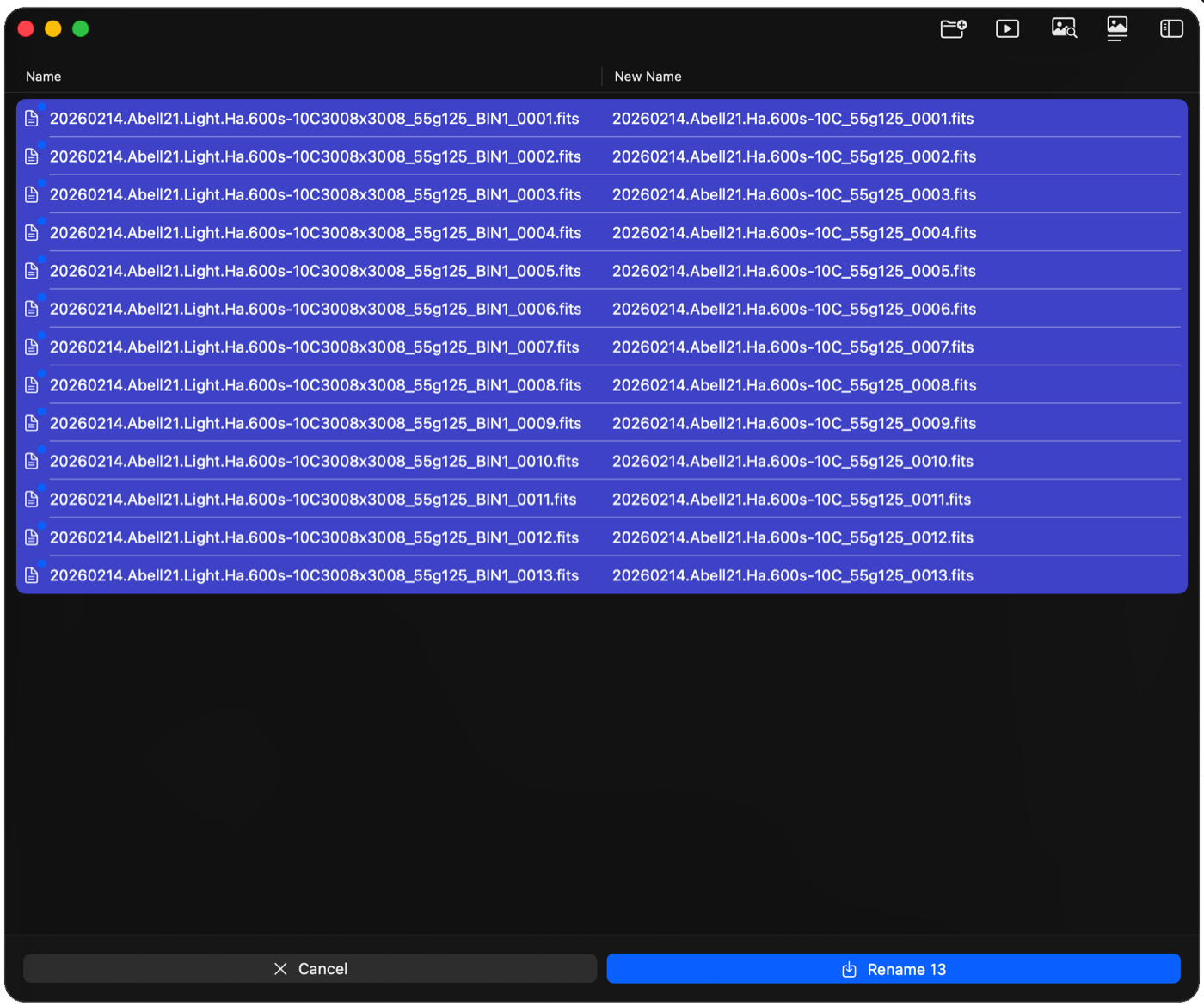Image resolution: width=1204 pixels, height=1006 pixels.
Task: Click file icon for BIN1_0005.fits row
Action: (32, 271)
